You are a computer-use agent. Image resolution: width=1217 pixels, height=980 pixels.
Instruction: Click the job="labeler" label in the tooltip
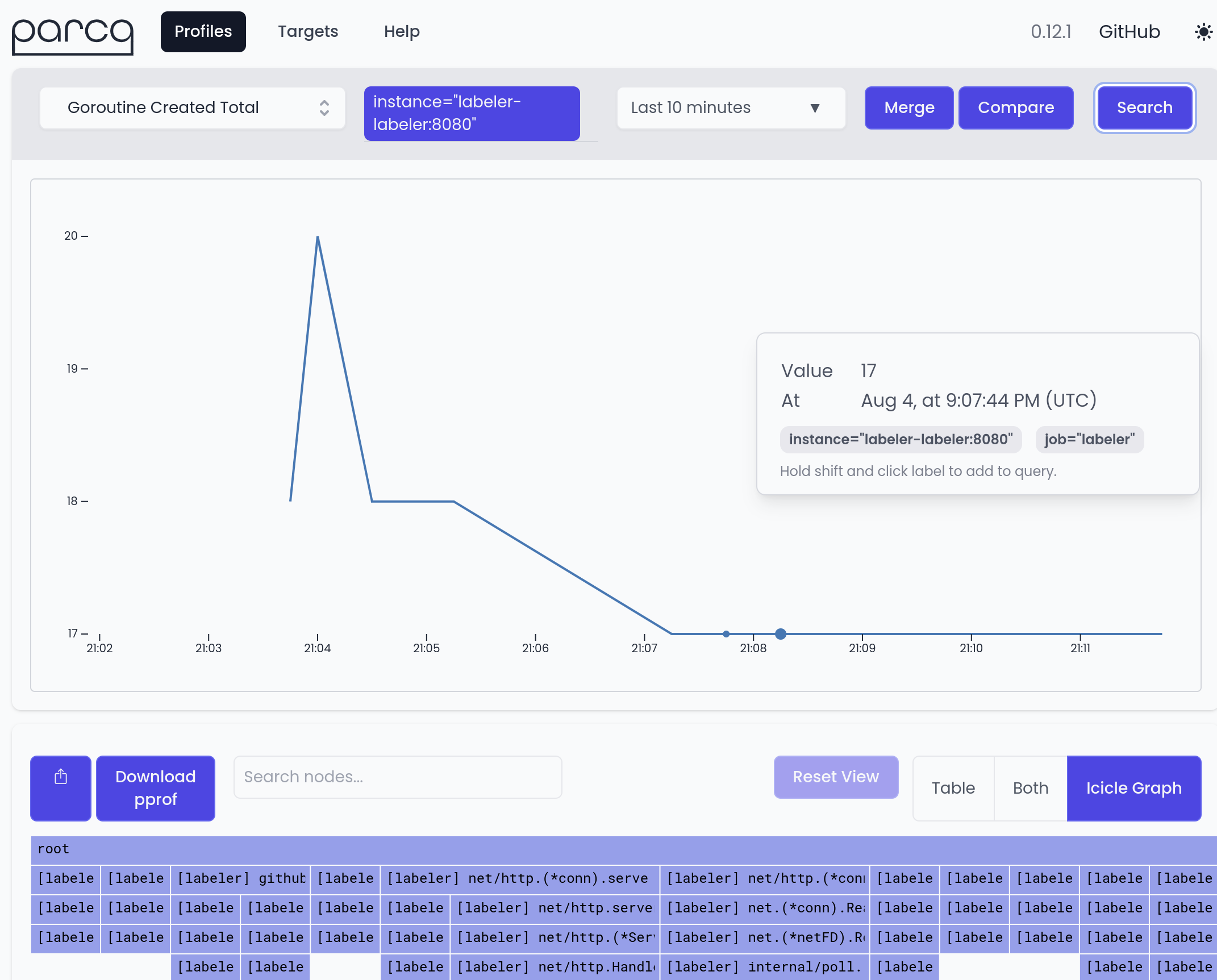point(1089,439)
